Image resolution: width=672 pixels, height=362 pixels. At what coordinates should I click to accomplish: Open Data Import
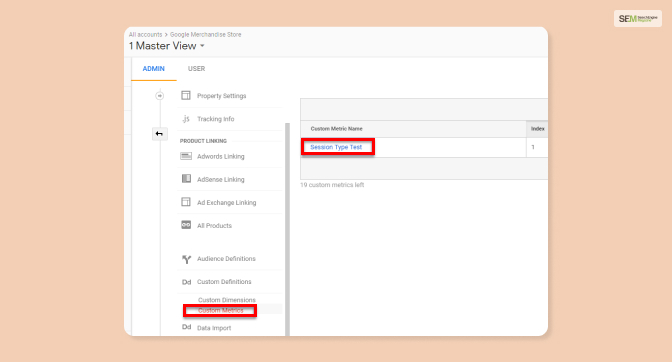pyautogui.click(x=214, y=328)
